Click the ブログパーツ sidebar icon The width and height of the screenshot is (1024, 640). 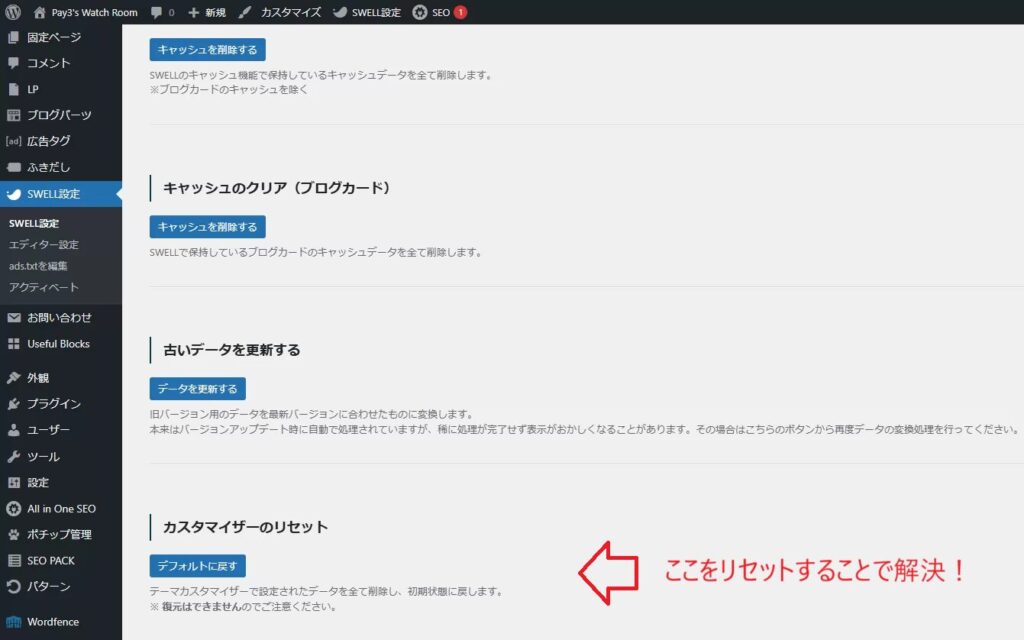click(13, 115)
